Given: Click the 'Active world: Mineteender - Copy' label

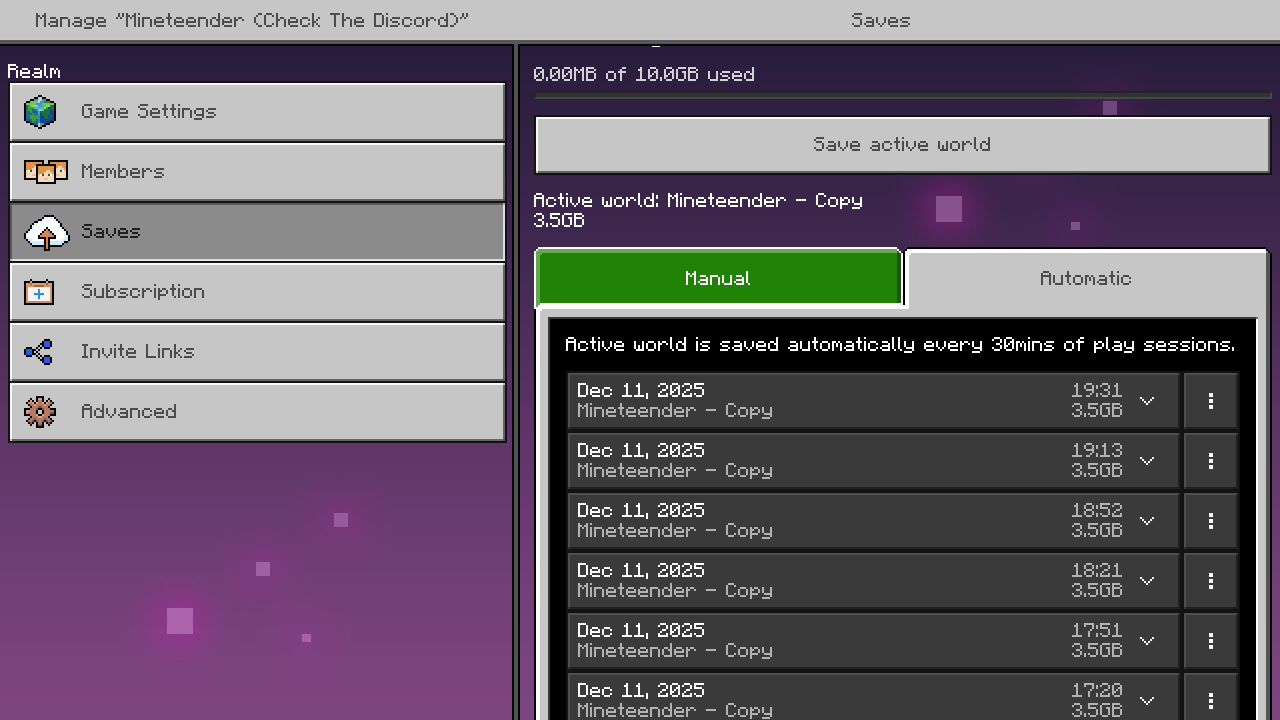Looking at the screenshot, I should click(x=698, y=201).
